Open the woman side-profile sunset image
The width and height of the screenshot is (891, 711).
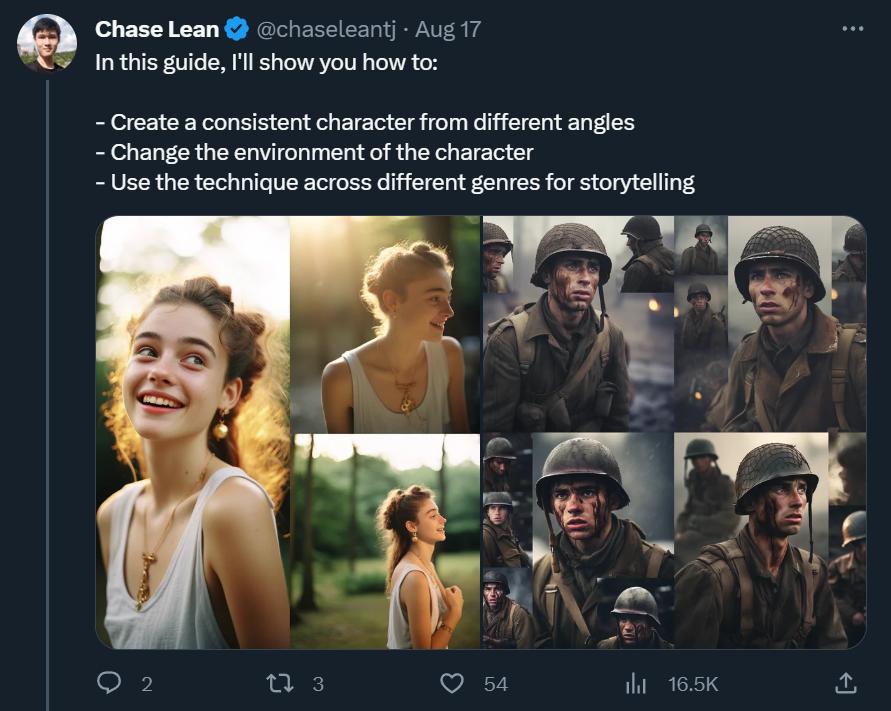point(385,324)
